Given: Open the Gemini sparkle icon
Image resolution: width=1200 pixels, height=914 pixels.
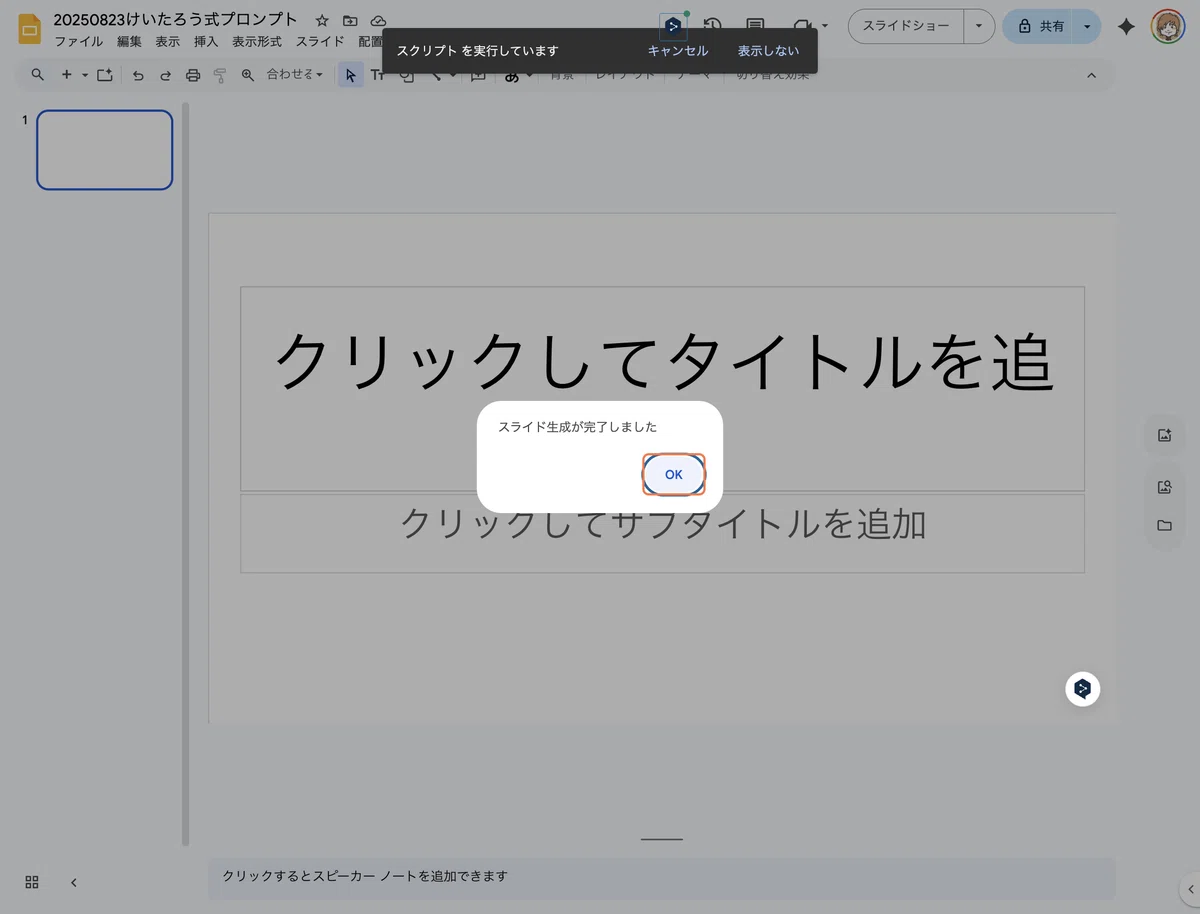Looking at the screenshot, I should (1126, 27).
